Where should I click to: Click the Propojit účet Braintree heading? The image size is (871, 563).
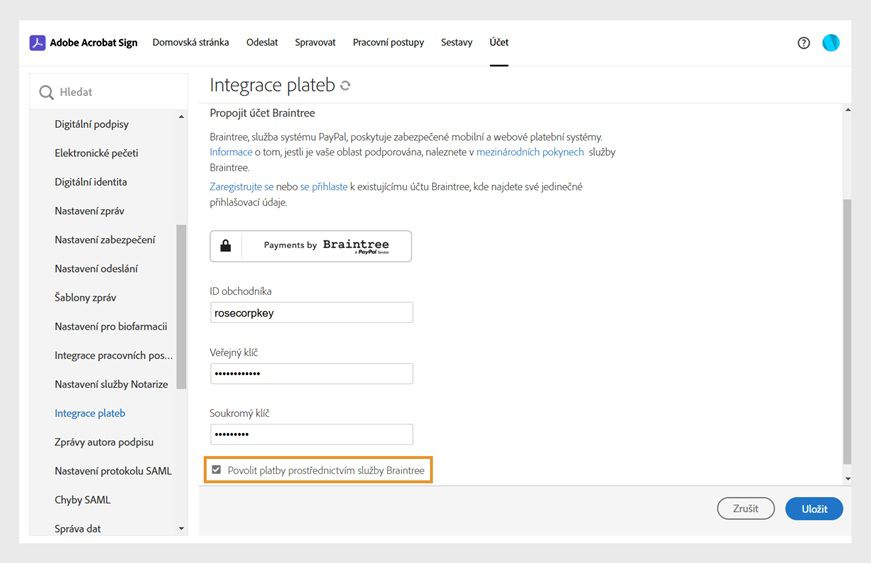[262, 113]
